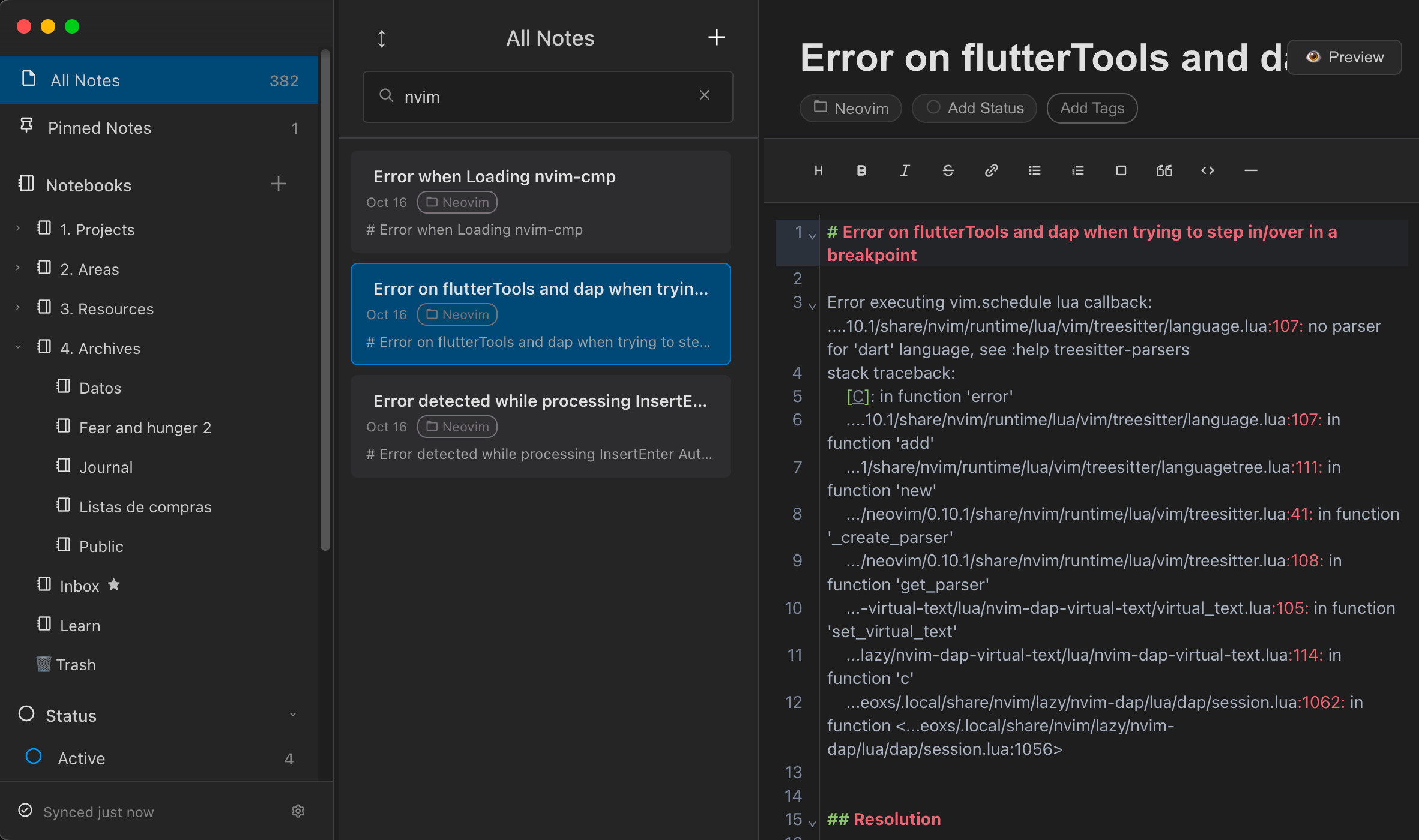The image size is (1419, 840).
Task: Expand the 2. Areas notebook
Action: 18,268
